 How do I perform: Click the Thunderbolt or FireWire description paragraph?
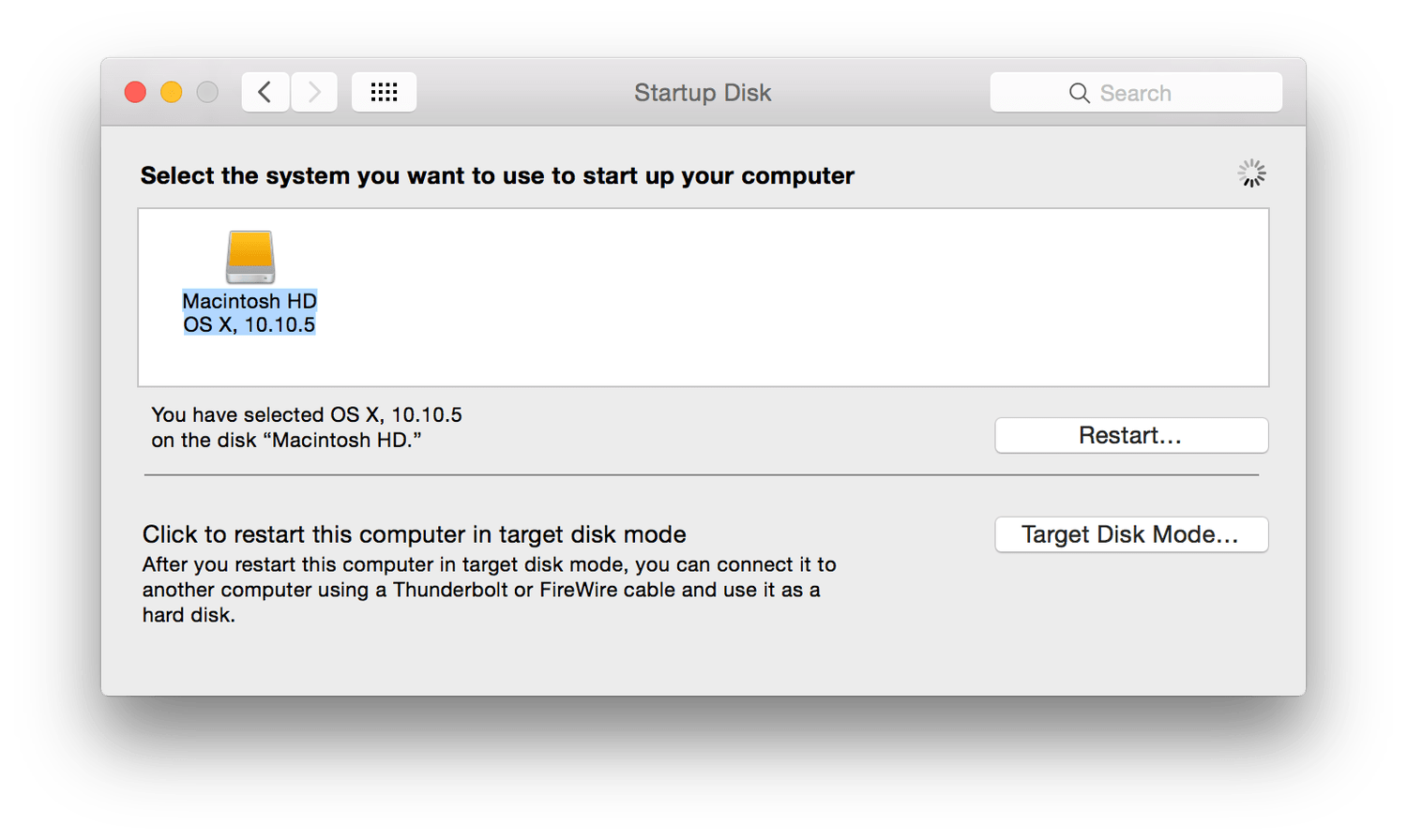click(x=488, y=590)
